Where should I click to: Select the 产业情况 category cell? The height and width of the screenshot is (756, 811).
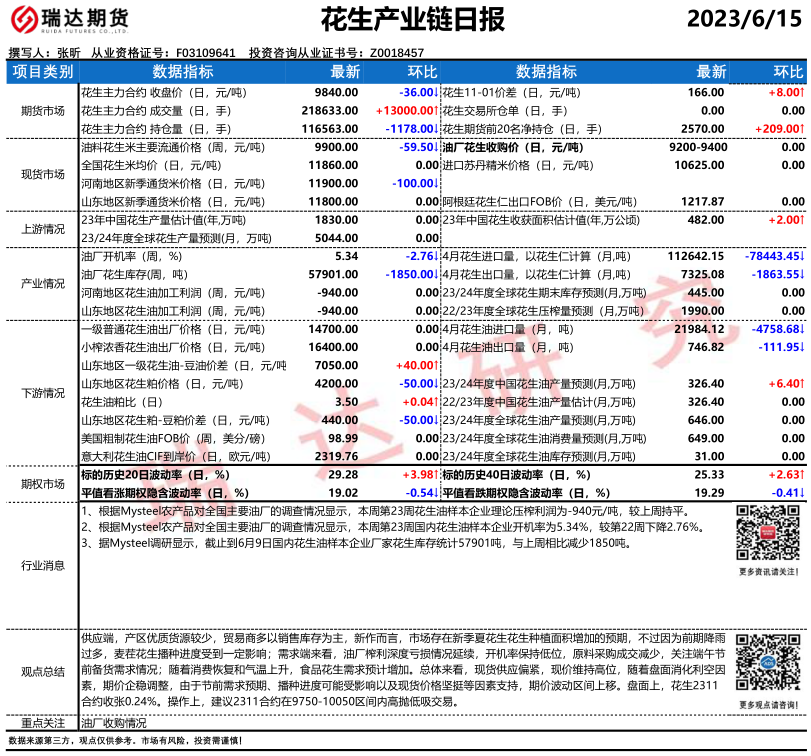pos(42,283)
